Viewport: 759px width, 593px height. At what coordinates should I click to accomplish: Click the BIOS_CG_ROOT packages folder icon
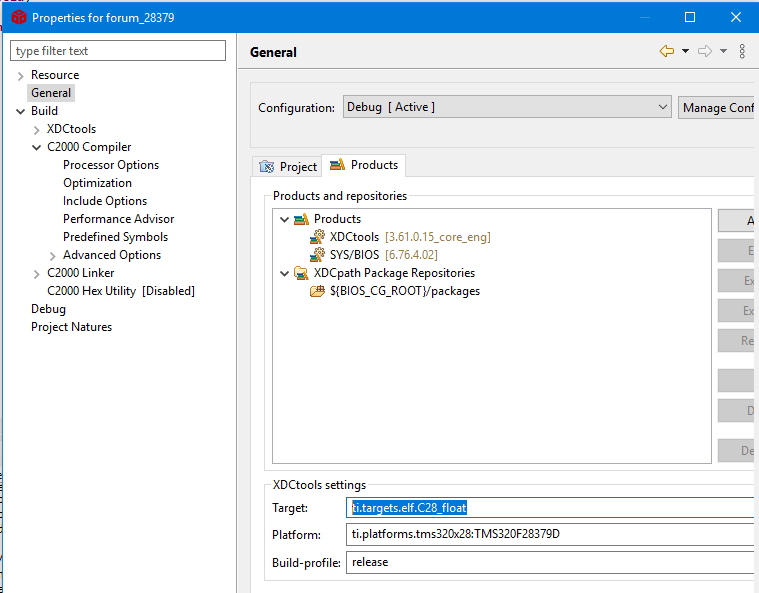[x=318, y=291]
